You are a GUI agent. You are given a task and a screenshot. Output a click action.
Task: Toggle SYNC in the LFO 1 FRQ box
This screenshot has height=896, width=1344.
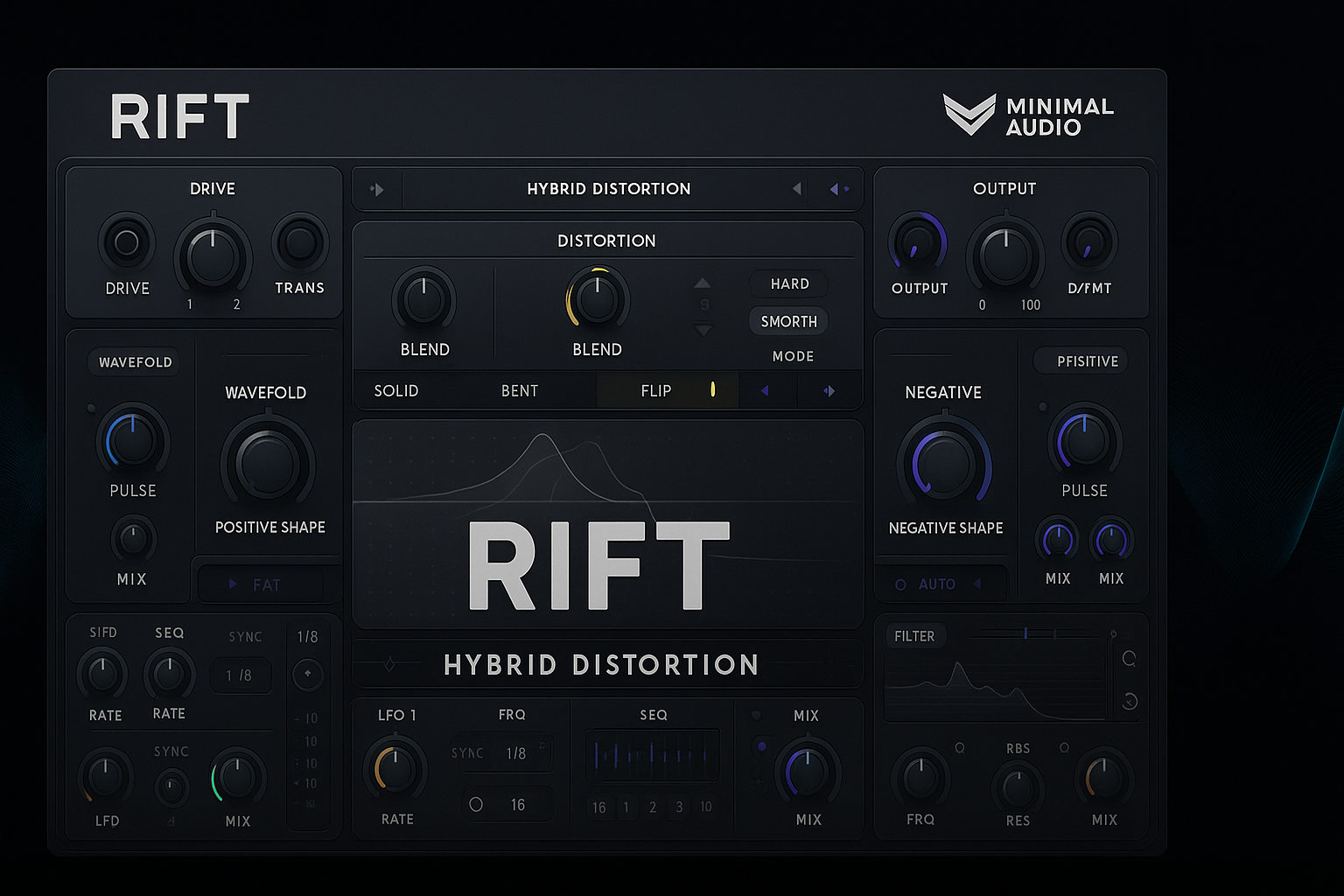(467, 752)
